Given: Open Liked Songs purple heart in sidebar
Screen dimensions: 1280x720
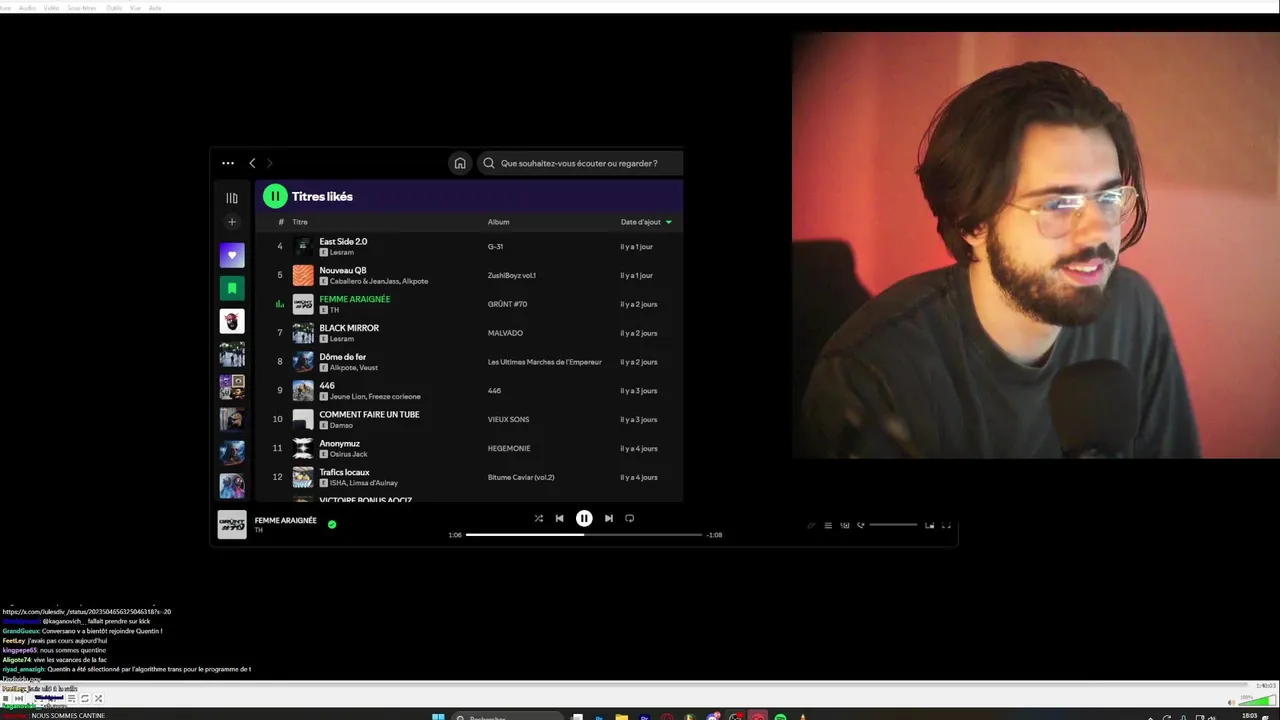Looking at the screenshot, I should (232, 255).
